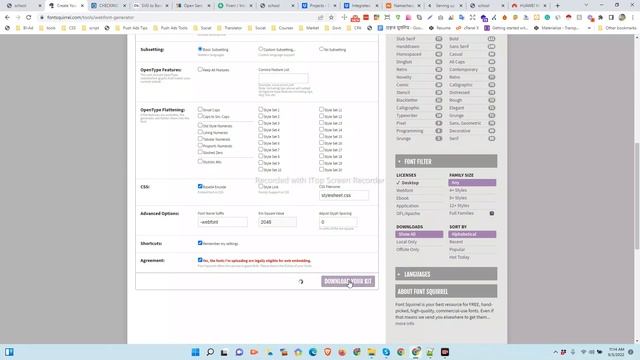Filter licenses by Webfont
This screenshot has width=640, height=360.
404,191
